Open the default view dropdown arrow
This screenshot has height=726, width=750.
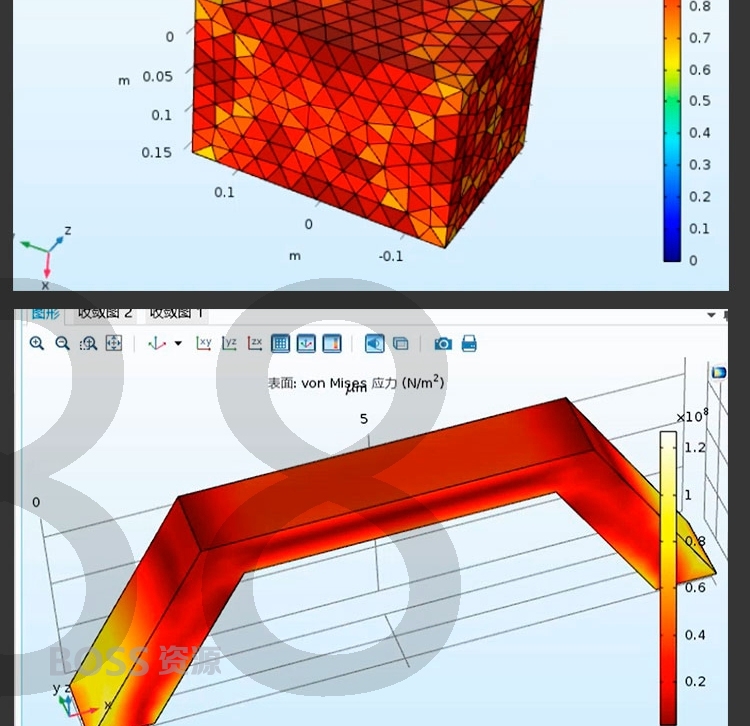[x=178, y=343]
